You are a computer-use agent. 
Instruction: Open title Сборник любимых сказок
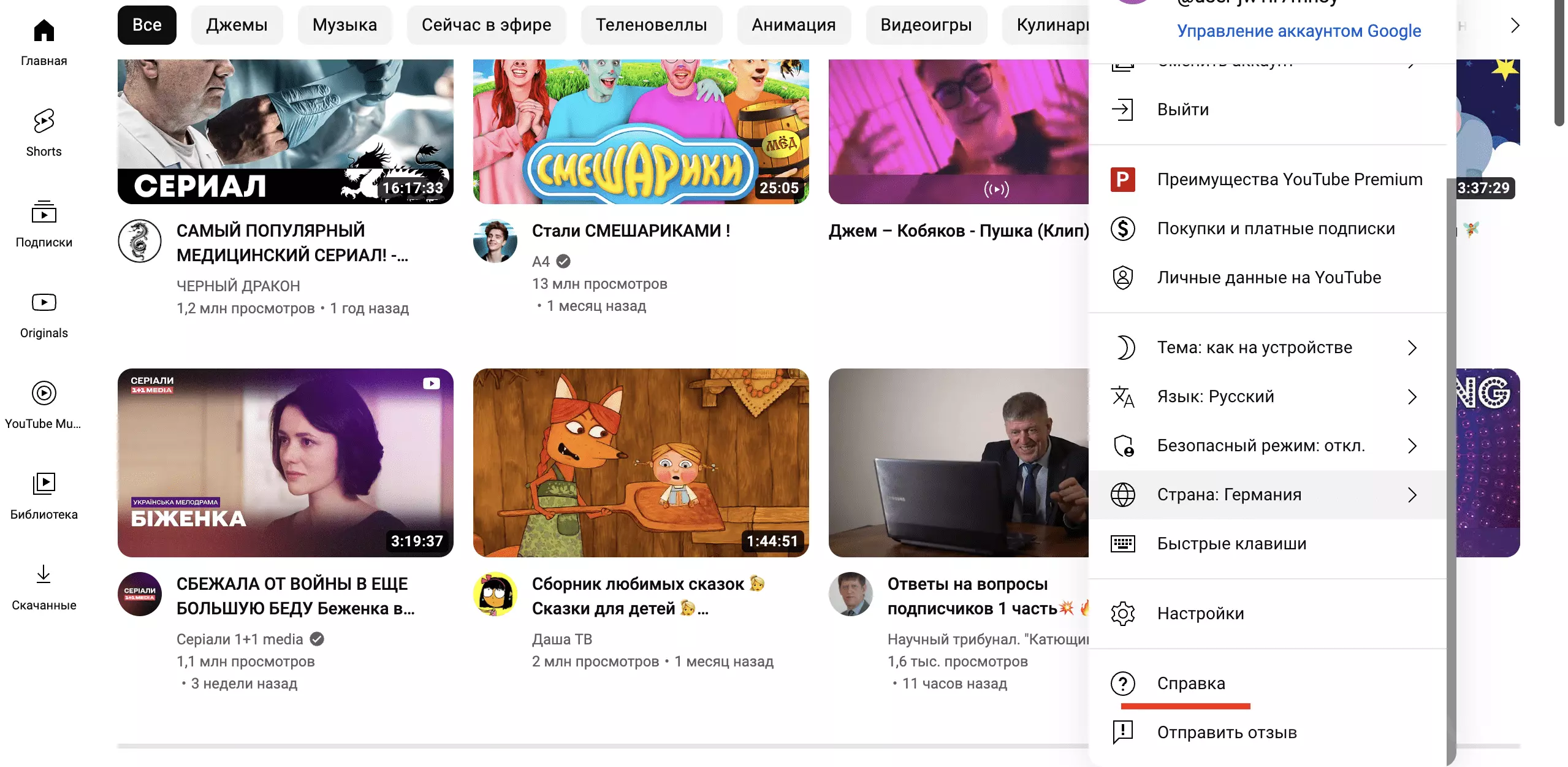pyautogui.click(x=649, y=596)
